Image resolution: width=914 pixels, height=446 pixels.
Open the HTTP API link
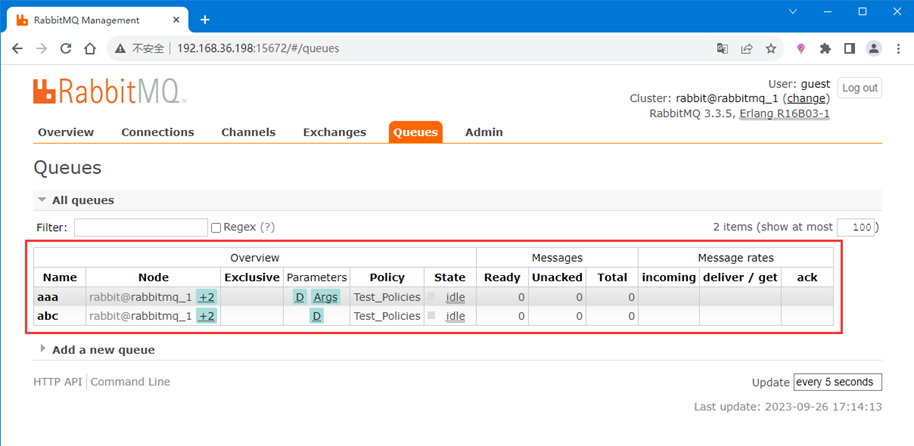(x=58, y=382)
